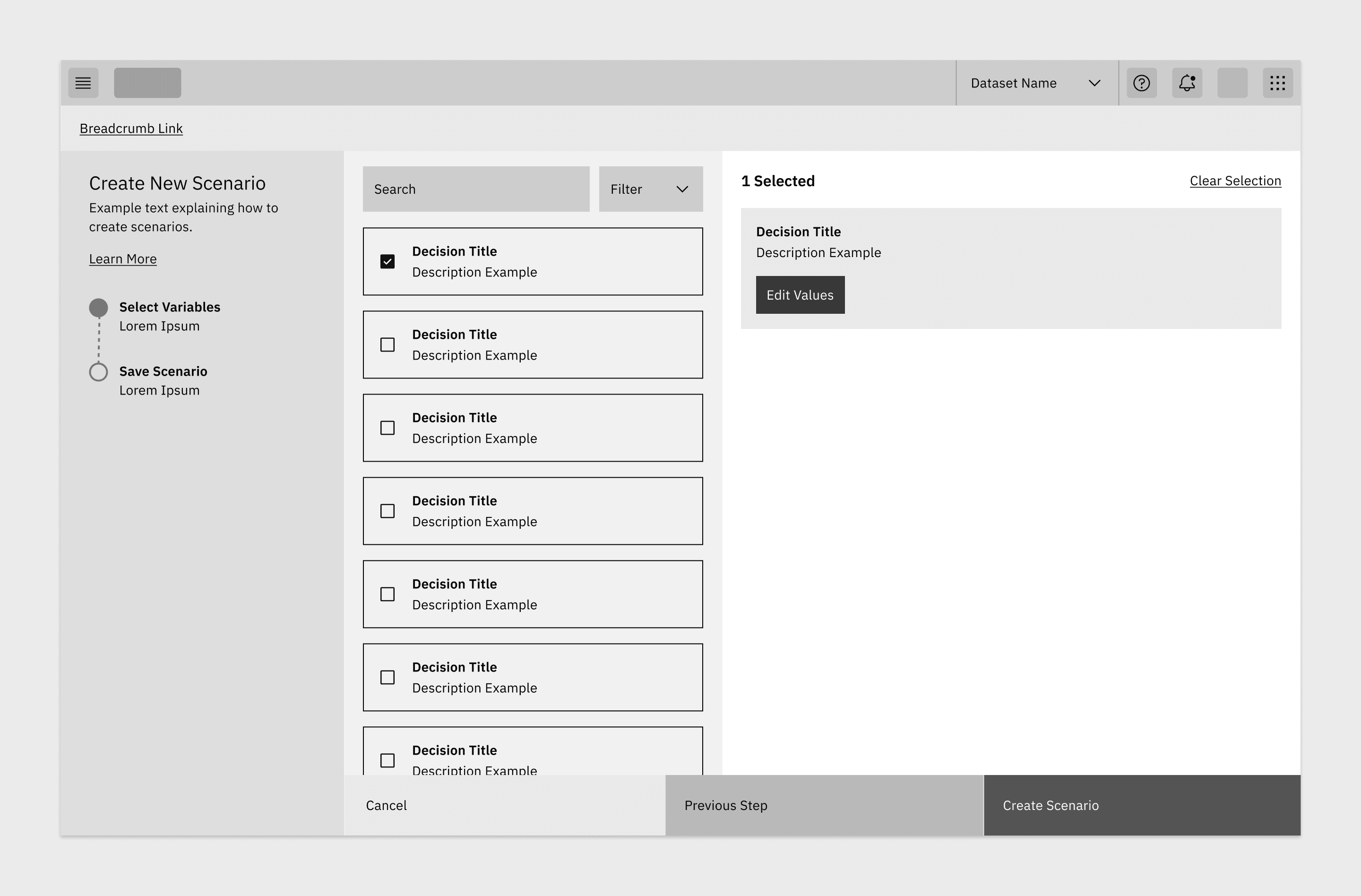This screenshot has width=1361, height=896.
Task: Check the fourth Decision Title checkbox
Action: [x=387, y=511]
